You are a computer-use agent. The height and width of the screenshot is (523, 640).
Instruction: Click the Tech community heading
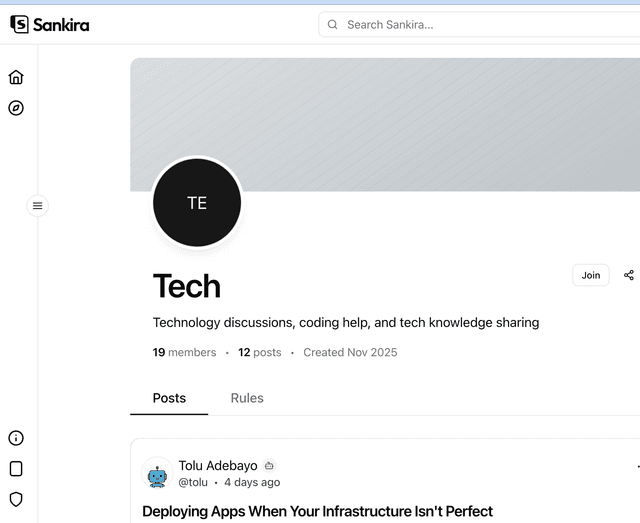[x=187, y=286]
